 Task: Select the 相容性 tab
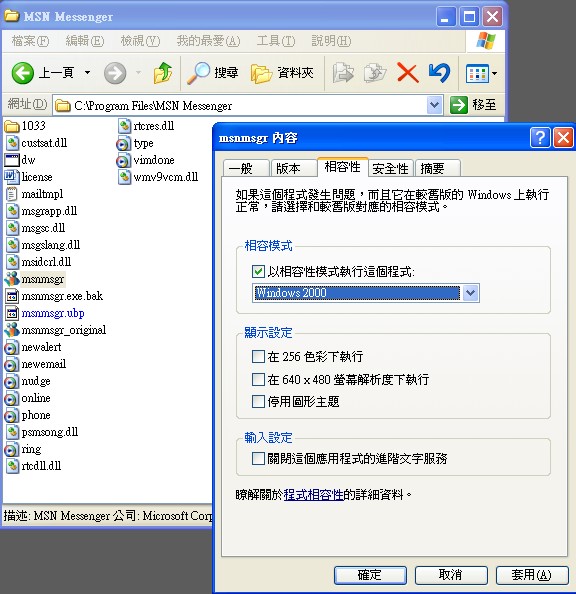coord(343,167)
